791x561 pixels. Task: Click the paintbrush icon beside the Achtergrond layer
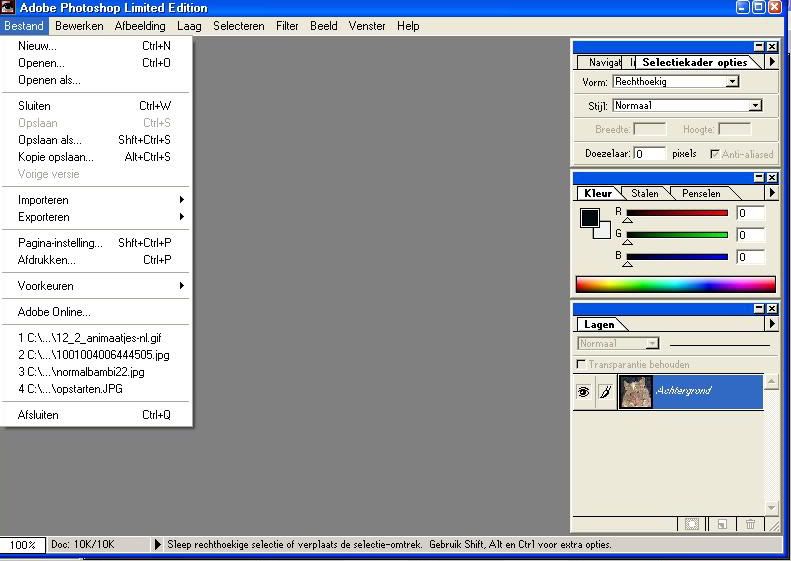(605, 393)
